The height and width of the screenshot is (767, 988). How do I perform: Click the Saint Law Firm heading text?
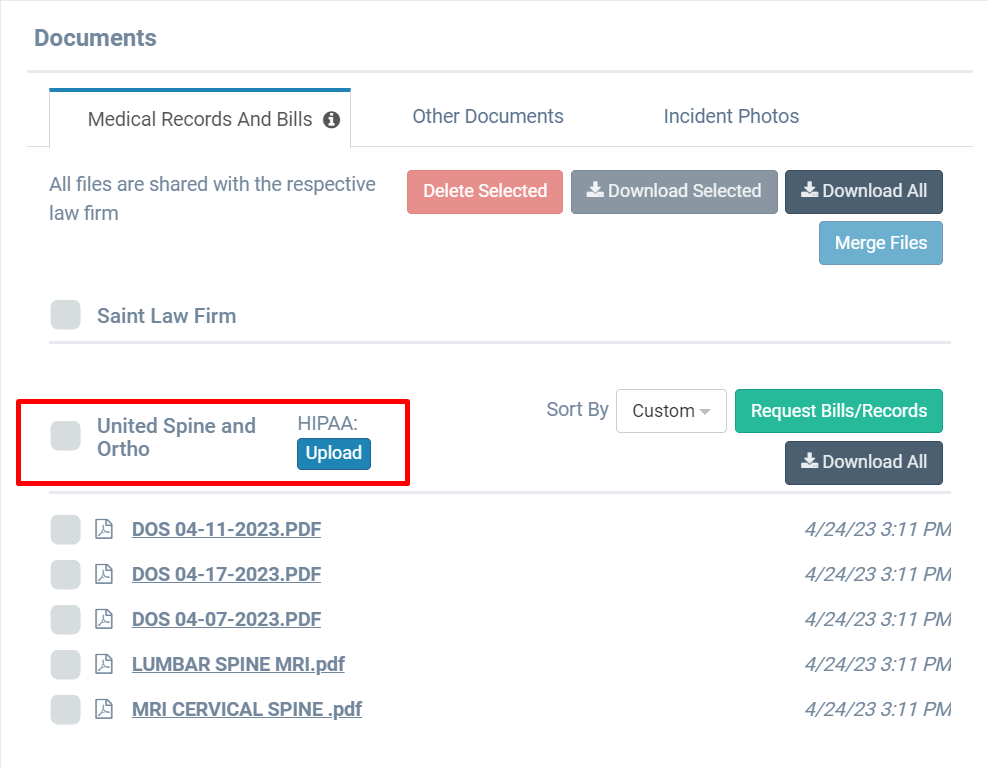click(166, 316)
